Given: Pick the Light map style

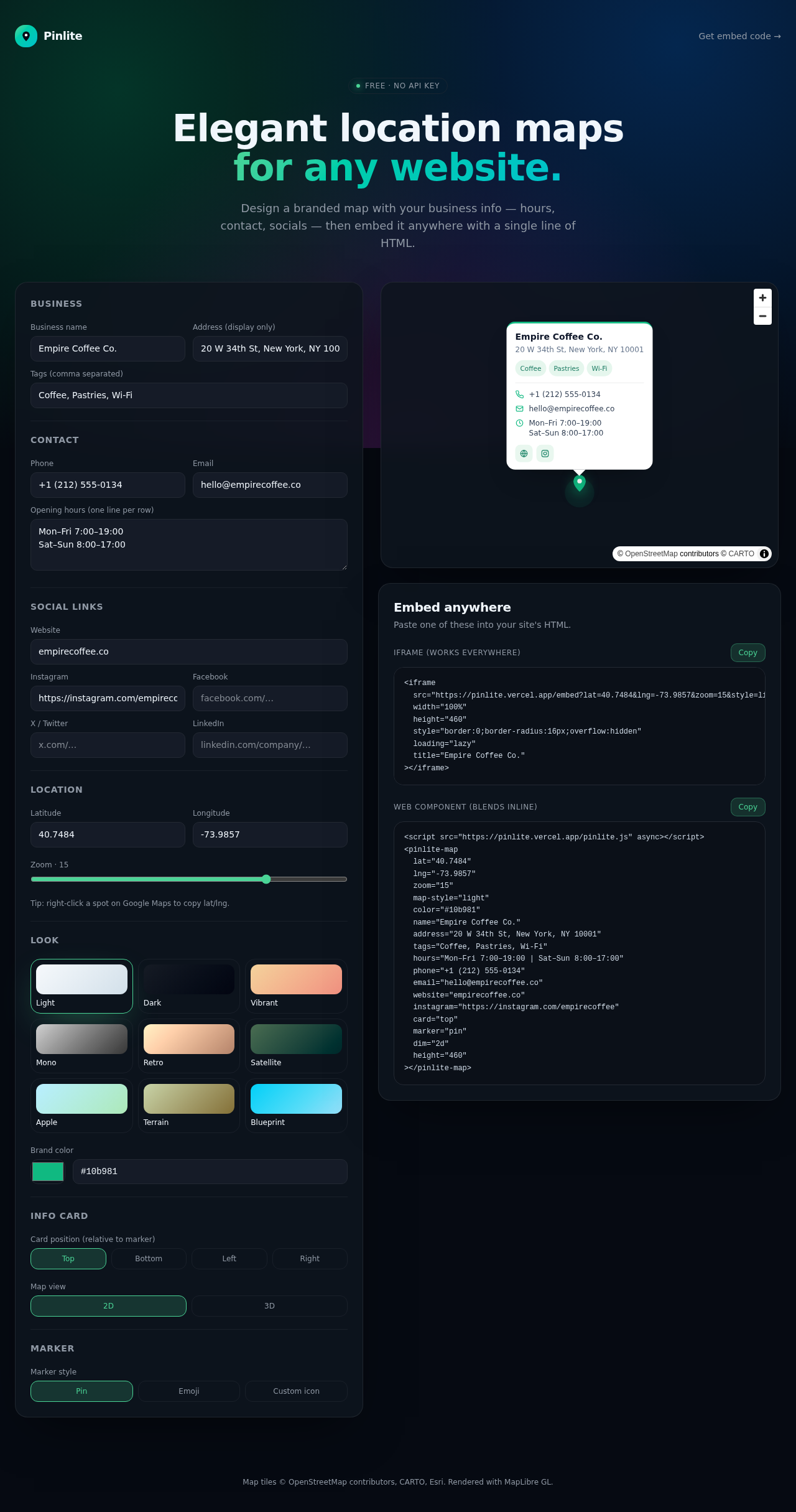Looking at the screenshot, I should coord(81,986).
